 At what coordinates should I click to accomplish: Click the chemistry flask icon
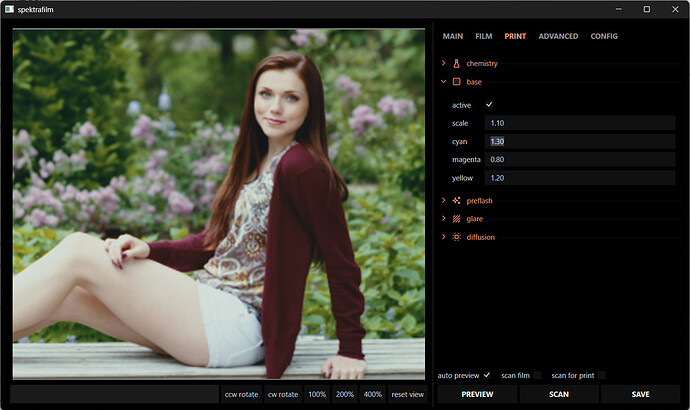click(x=456, y=63)
